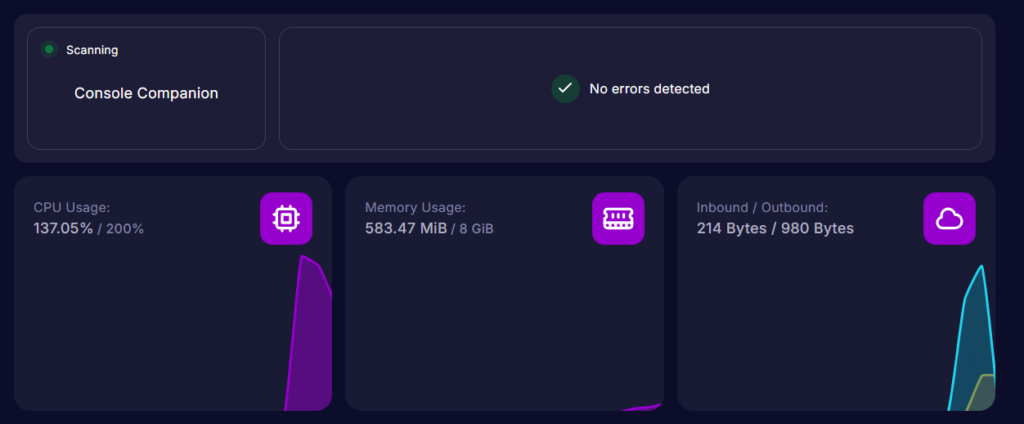The width and height of the screenshot is (1024, 424).
Task: Click the 214 Bytes / 980 Bytes value
Action: point(775,228)
